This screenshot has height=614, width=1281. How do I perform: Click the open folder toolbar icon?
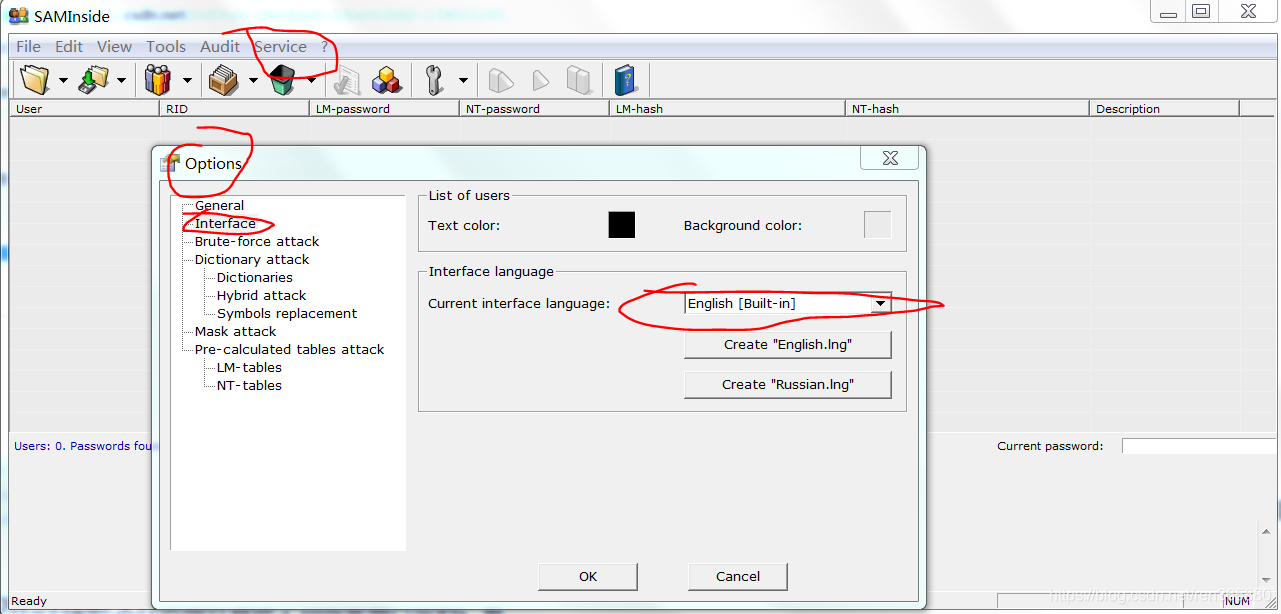click(35, 80)
